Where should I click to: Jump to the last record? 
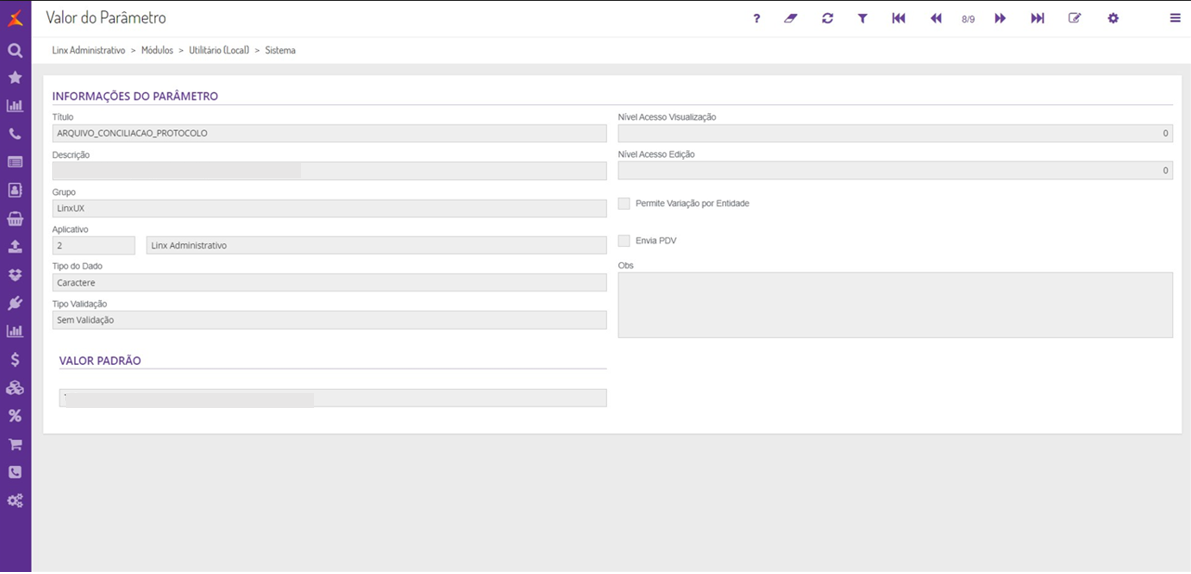click(1038, 19)
